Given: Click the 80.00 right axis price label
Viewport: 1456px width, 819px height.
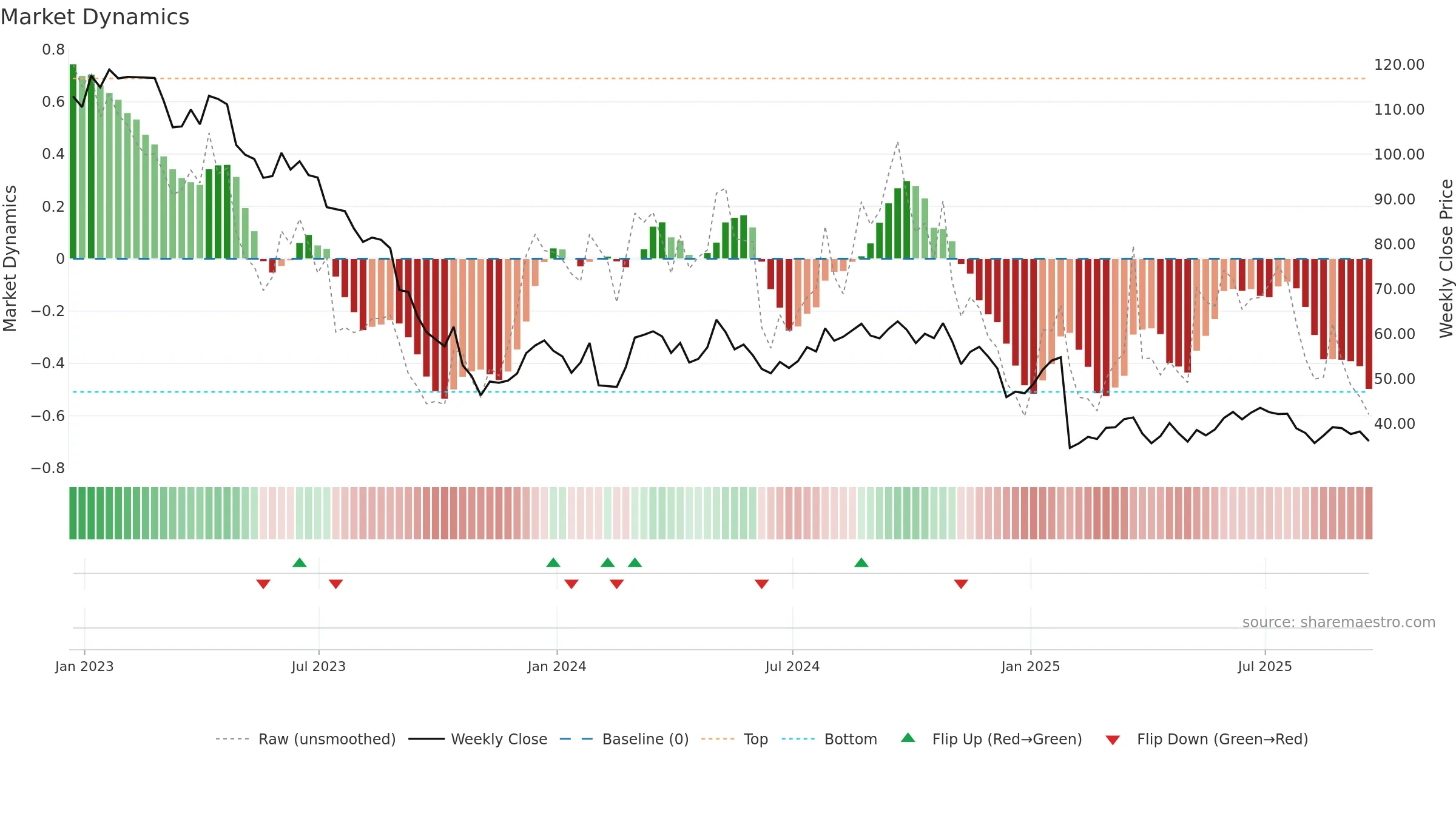Looking at the screenshot, I should pyautogui.click(x=1394, y=244).
